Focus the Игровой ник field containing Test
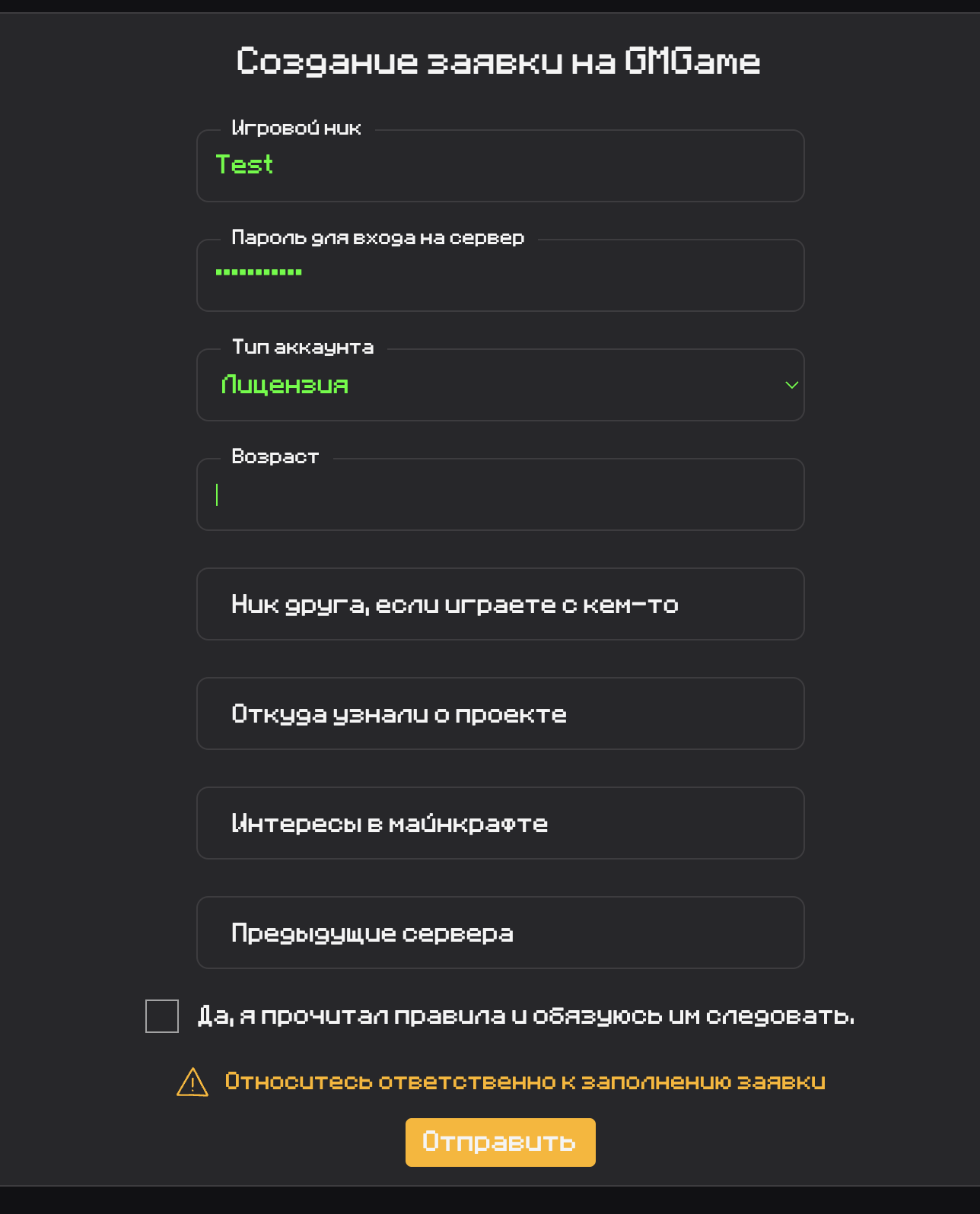 (501, 166)
